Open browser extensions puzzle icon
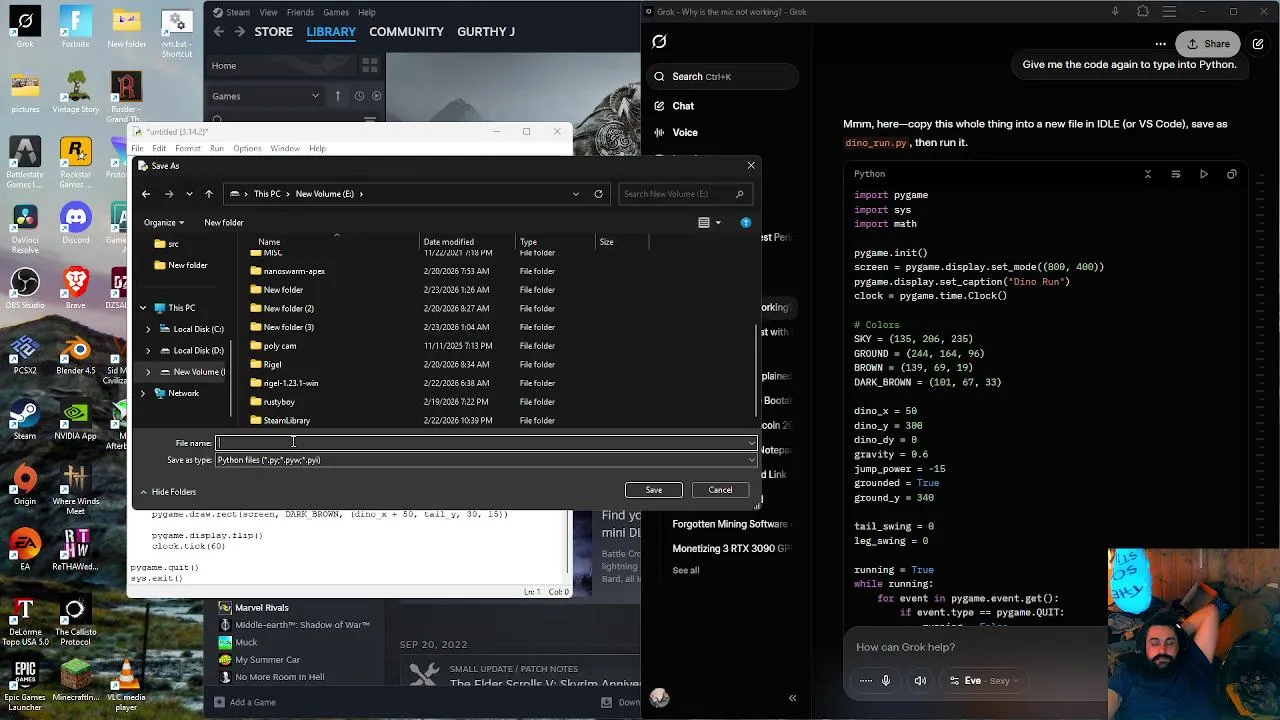Viewport: 1280px width, 720px height. coord(1143,12)
